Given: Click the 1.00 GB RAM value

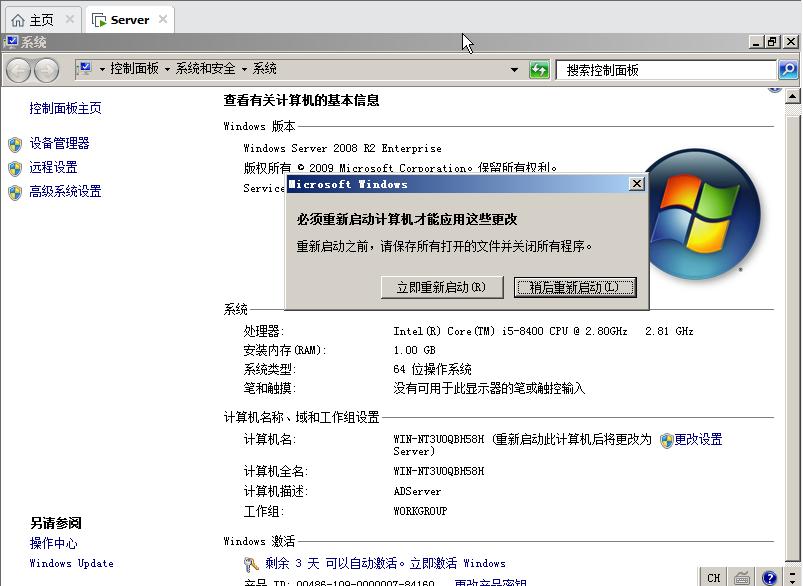Looking at the screenshot, I should [414, 350].
